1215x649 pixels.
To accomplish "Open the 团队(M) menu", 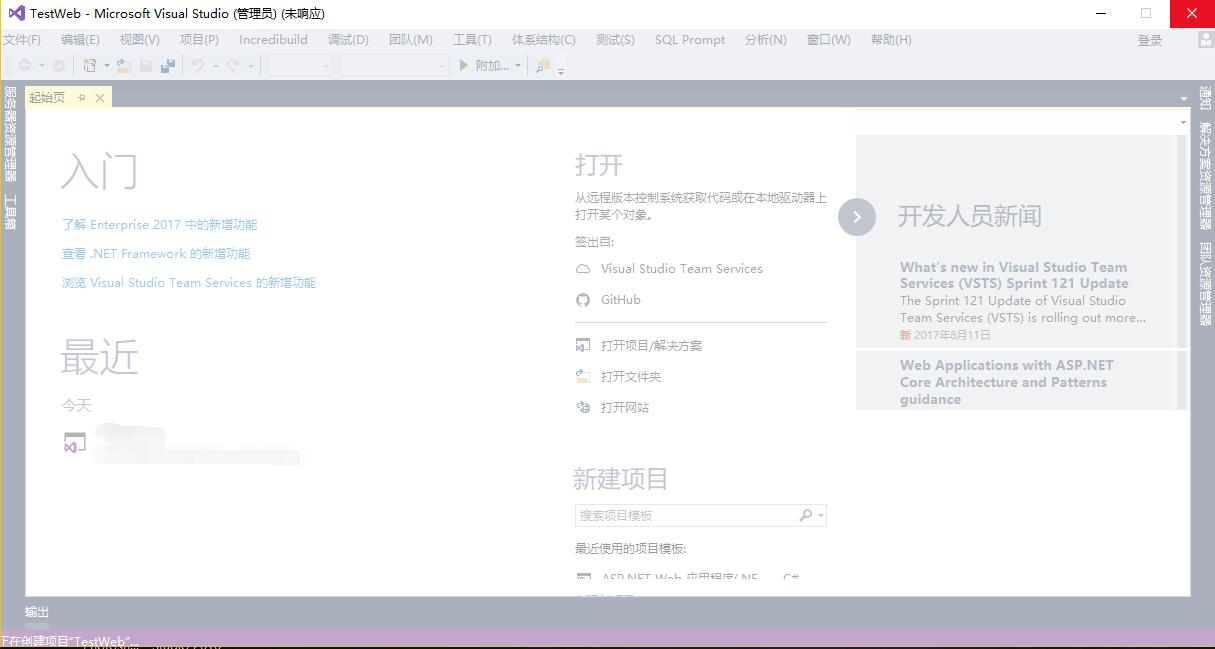I will 410,40.
